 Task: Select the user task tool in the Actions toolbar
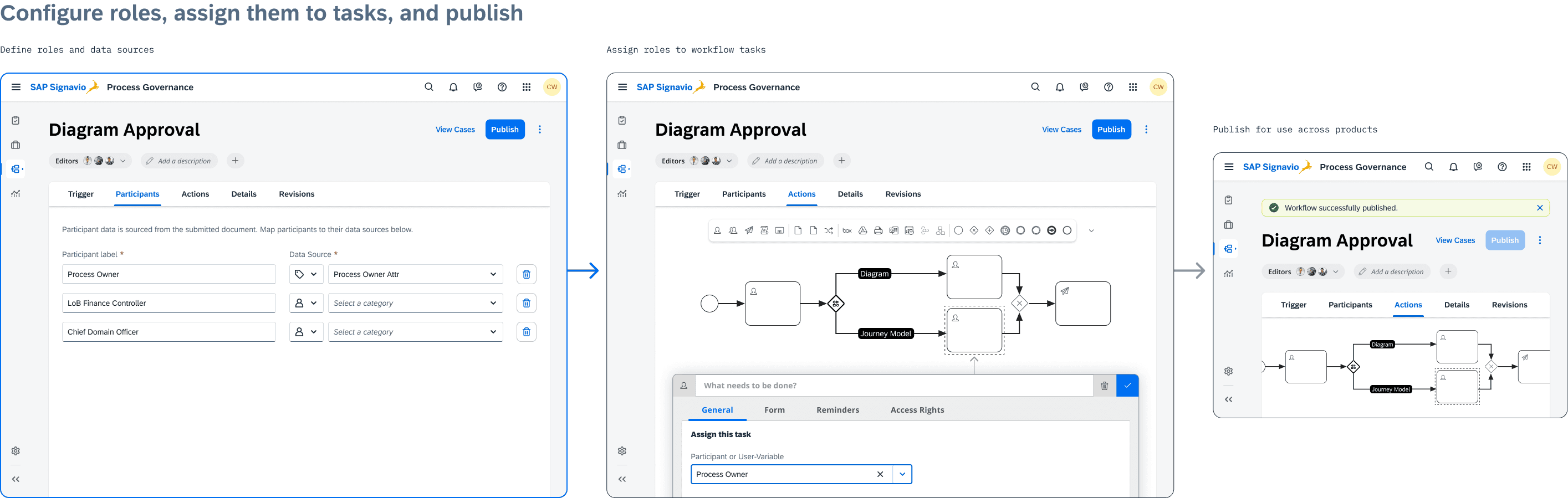point(717,230)
